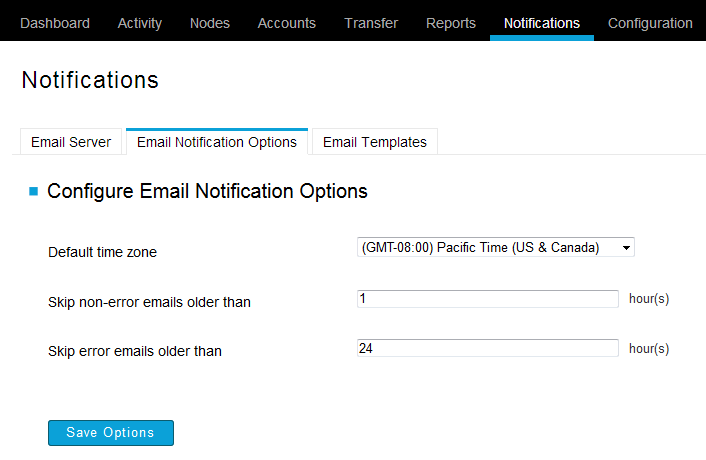View the Reports section
Image resolution: width=706 pixels, height=460 pixels.
[x=451, y=23]
